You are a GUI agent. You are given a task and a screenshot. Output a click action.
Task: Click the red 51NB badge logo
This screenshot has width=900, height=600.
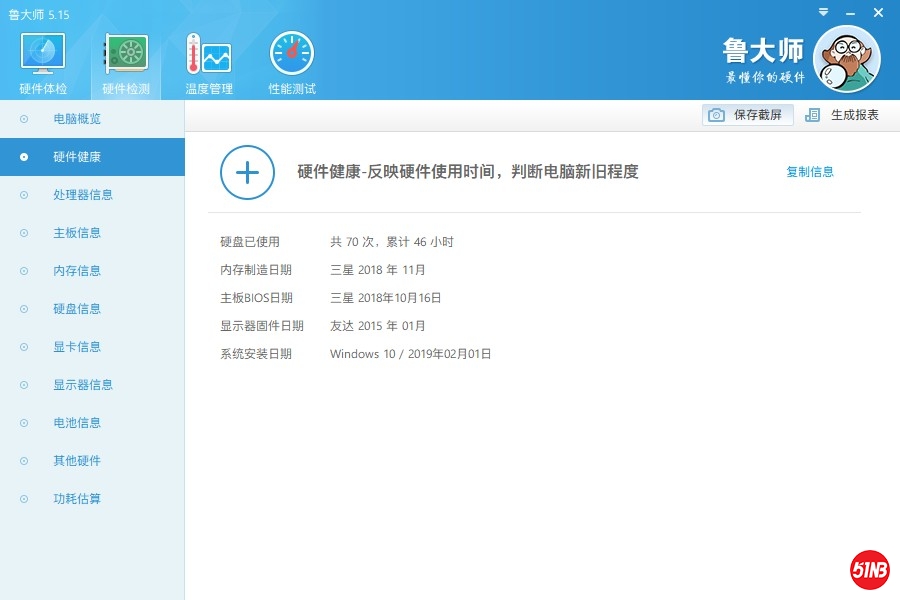[869, 570]
